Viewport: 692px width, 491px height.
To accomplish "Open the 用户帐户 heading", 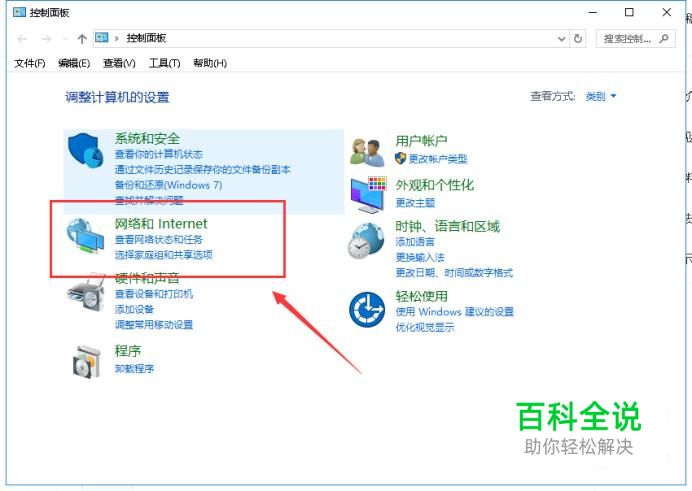I will 421,141.
